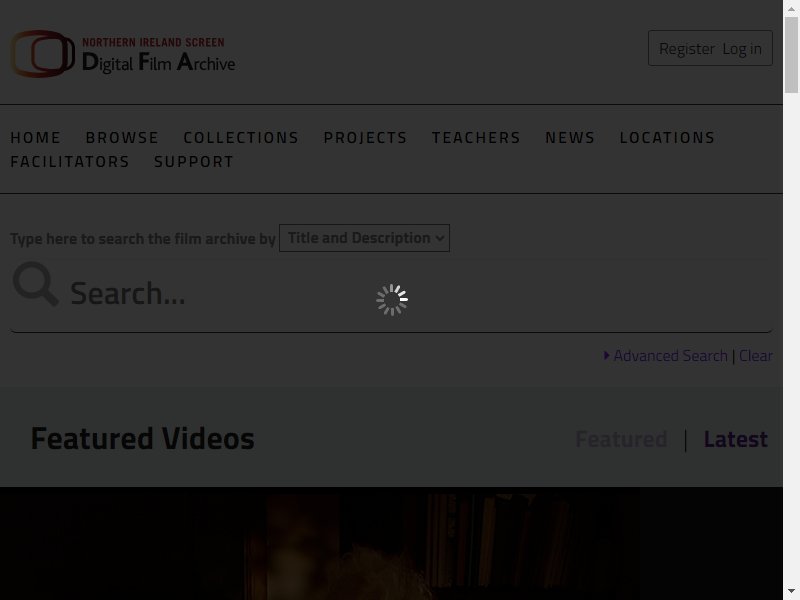This screenshot has height=600, width=800.
Task: Open the Projects menu item
Action: tap(366, 137)
